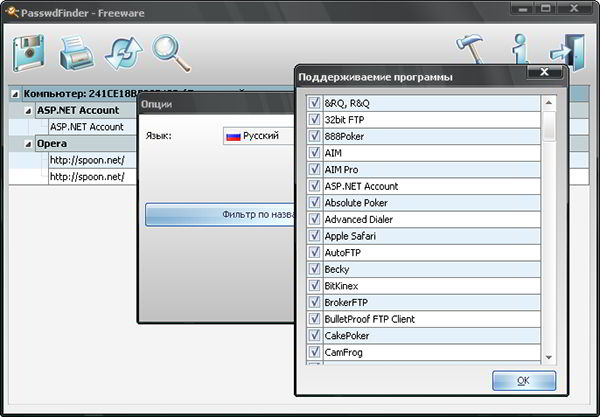Click the scrollbar down arrow in programs list
600x417 pixels.
(549, 357)
